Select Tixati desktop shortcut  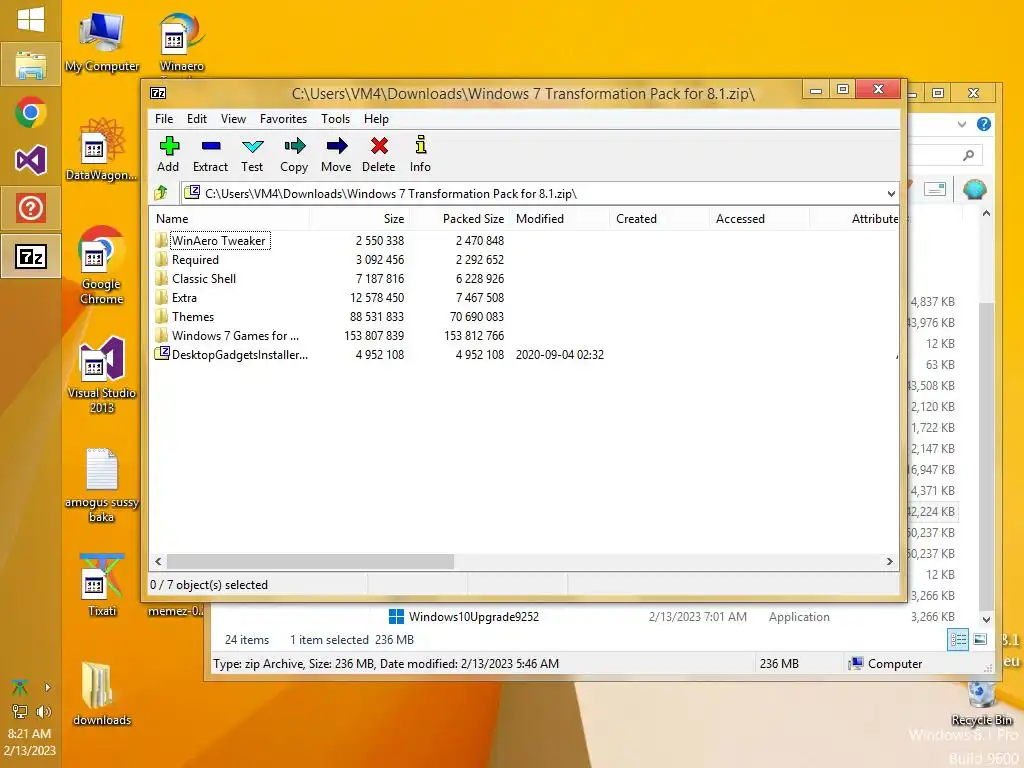(x=102, y=586)
